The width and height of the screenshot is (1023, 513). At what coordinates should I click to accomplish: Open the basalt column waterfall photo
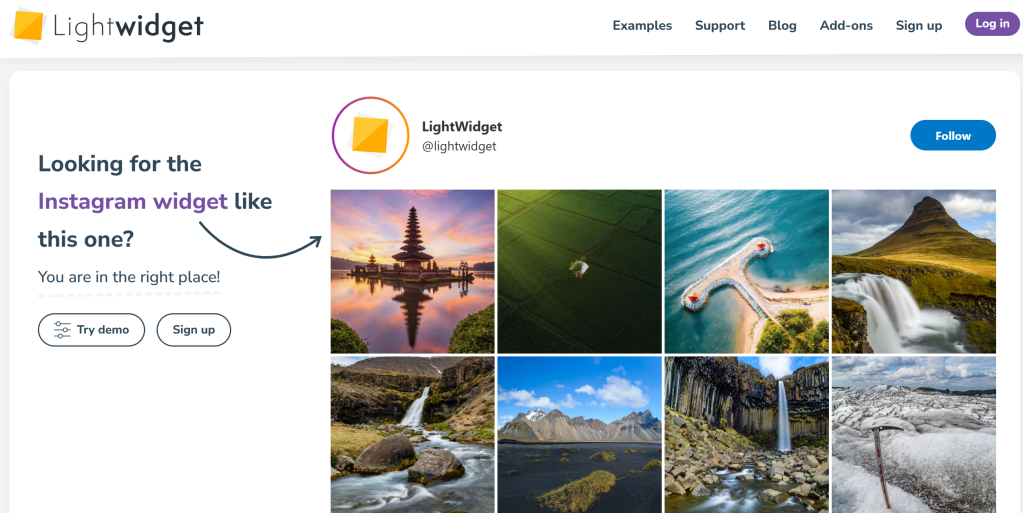tap(746, 435)
